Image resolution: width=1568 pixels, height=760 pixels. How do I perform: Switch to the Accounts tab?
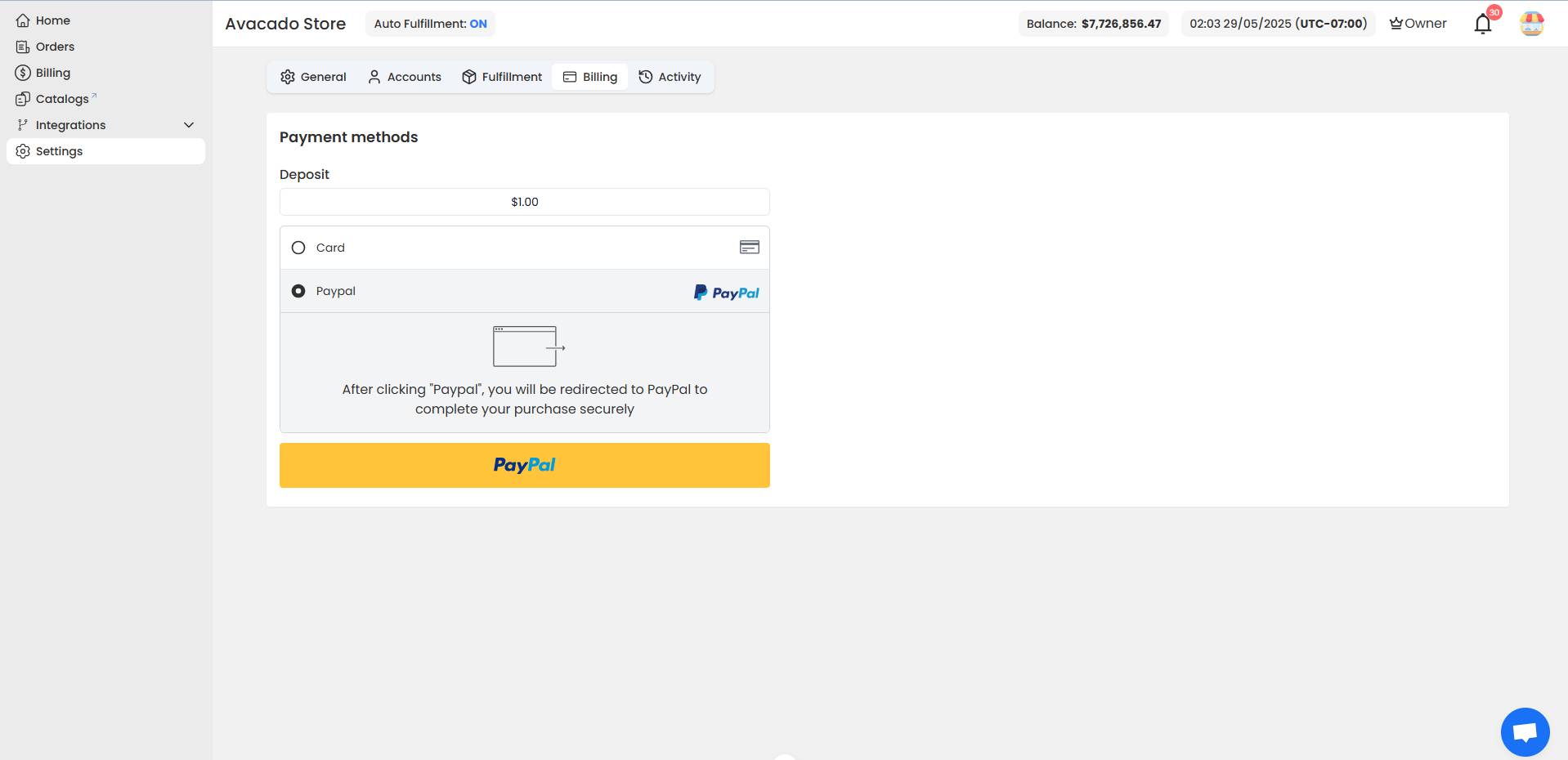tap(405, 77)
